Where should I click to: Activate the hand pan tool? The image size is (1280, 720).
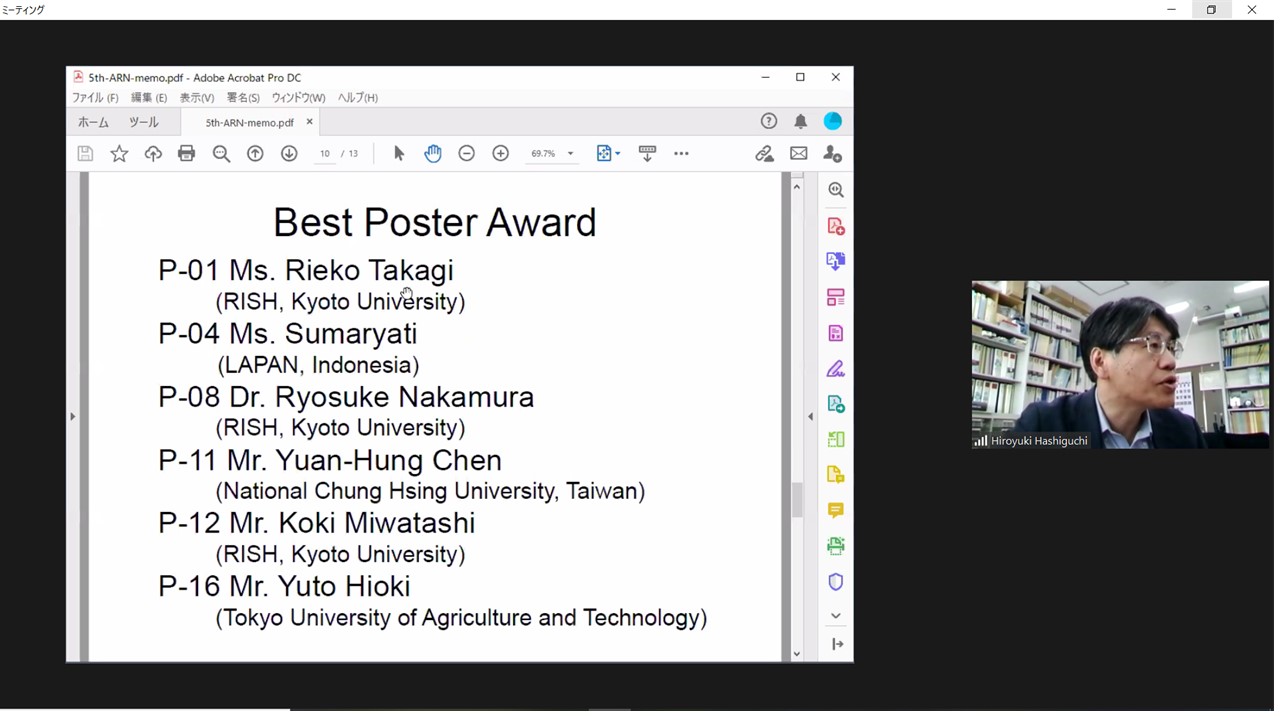point(433,154)
